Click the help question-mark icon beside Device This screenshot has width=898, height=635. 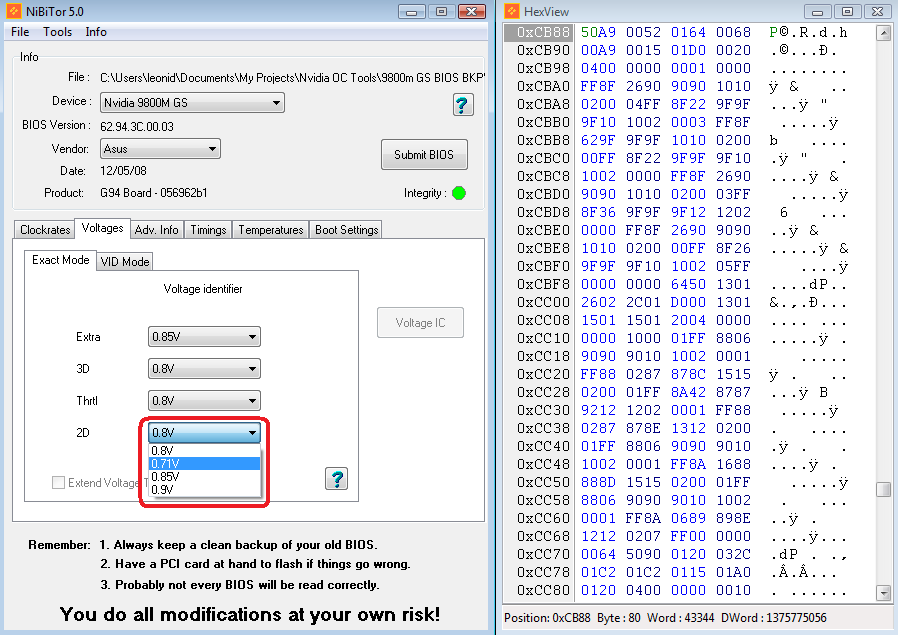tap(463, 105)
